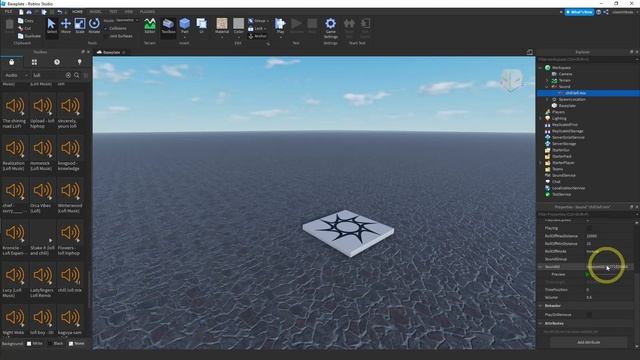Collapse the Workspace tree node

click(540, 68)
